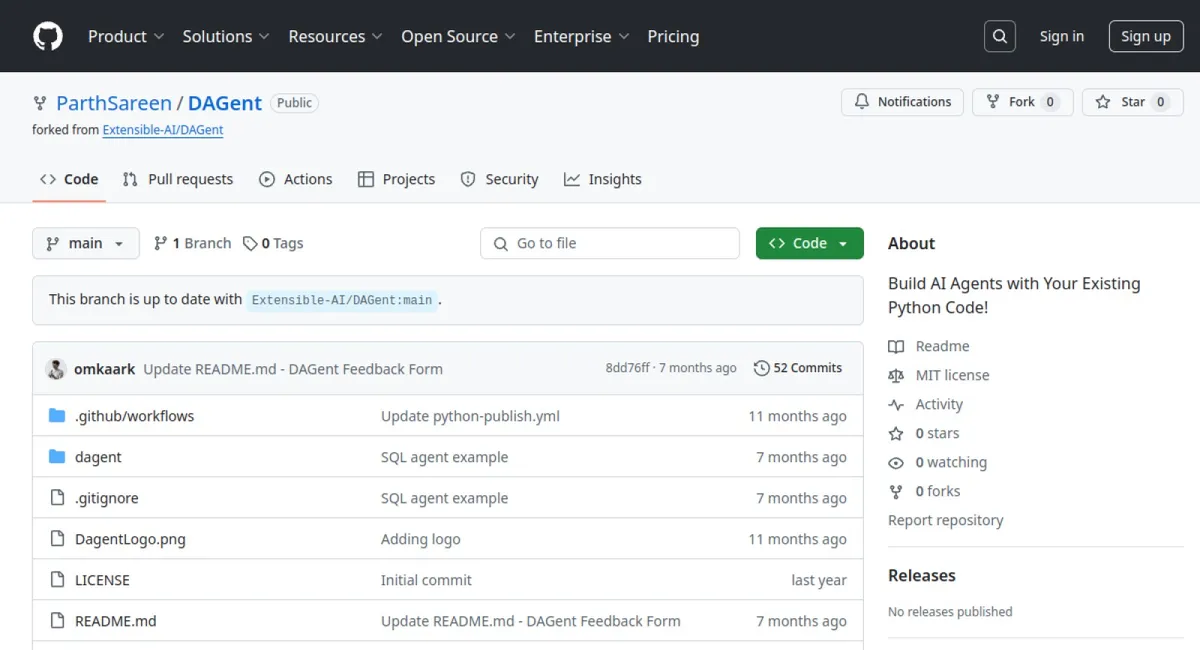
Task: Click the eye icon beside 0 watching
Action: tap(896, 462)
